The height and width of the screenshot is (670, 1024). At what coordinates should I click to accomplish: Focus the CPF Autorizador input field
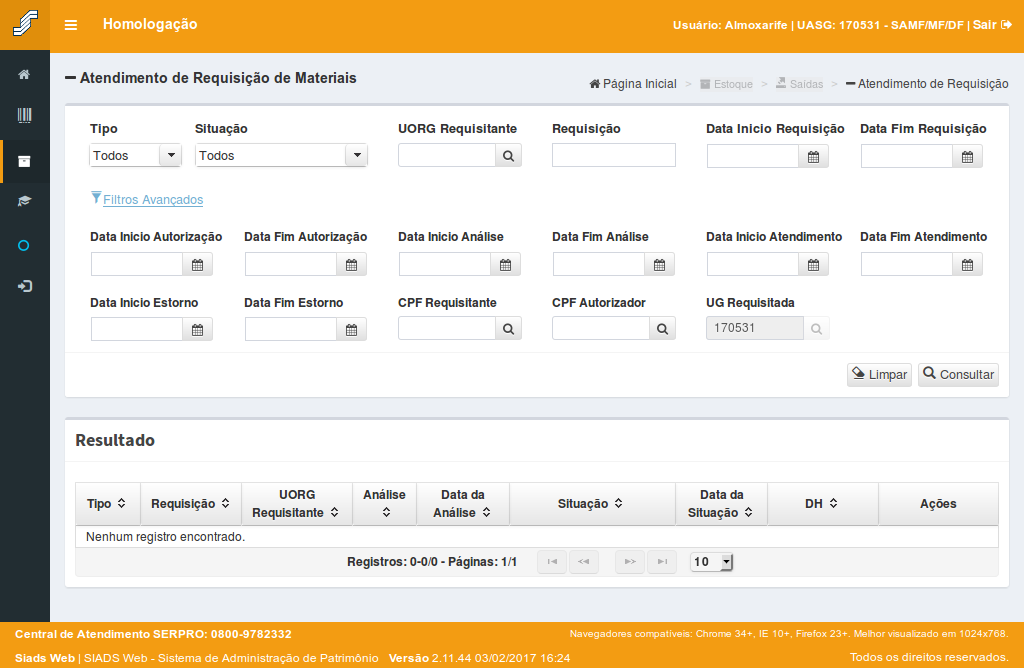tap(601, 328)
